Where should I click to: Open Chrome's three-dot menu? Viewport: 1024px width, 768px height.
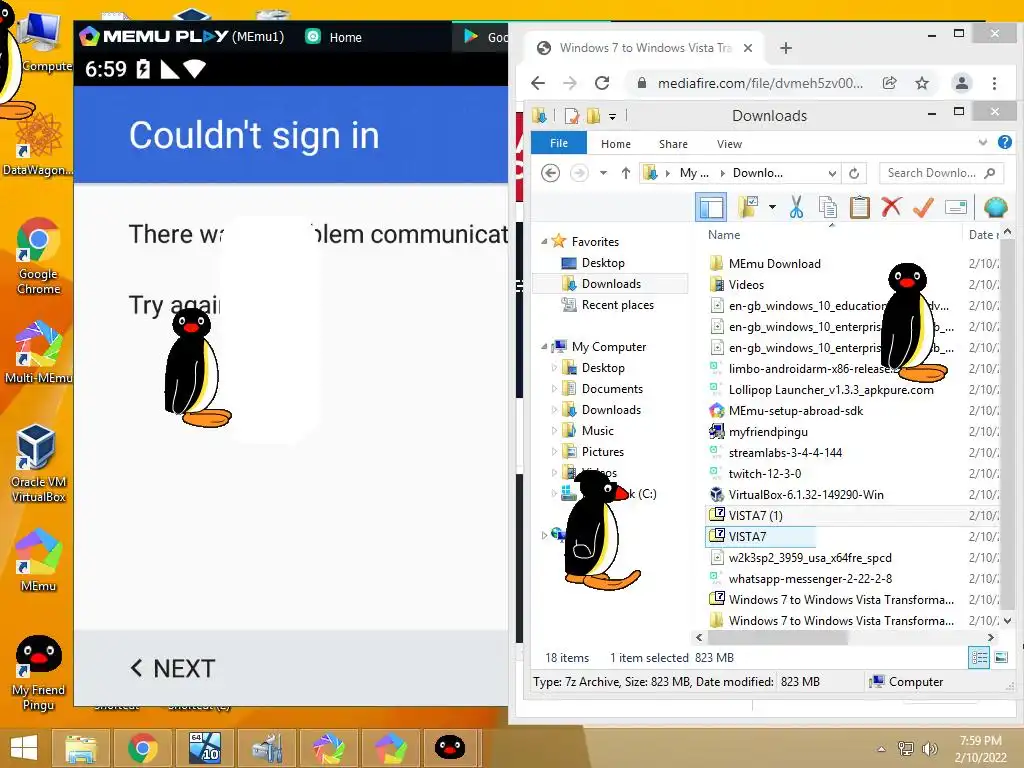coord(994,83)
